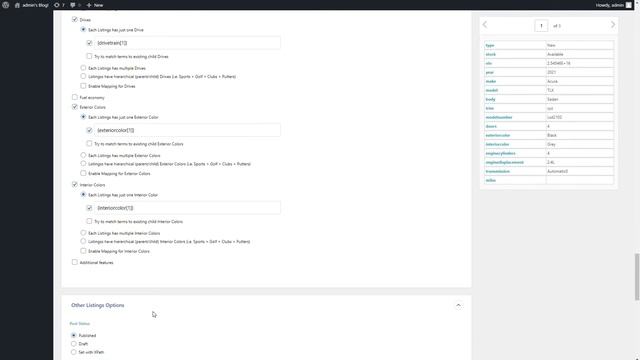640x360 pixels.
Task: Enable Mapping for Drives
Action: coord(83,86)
